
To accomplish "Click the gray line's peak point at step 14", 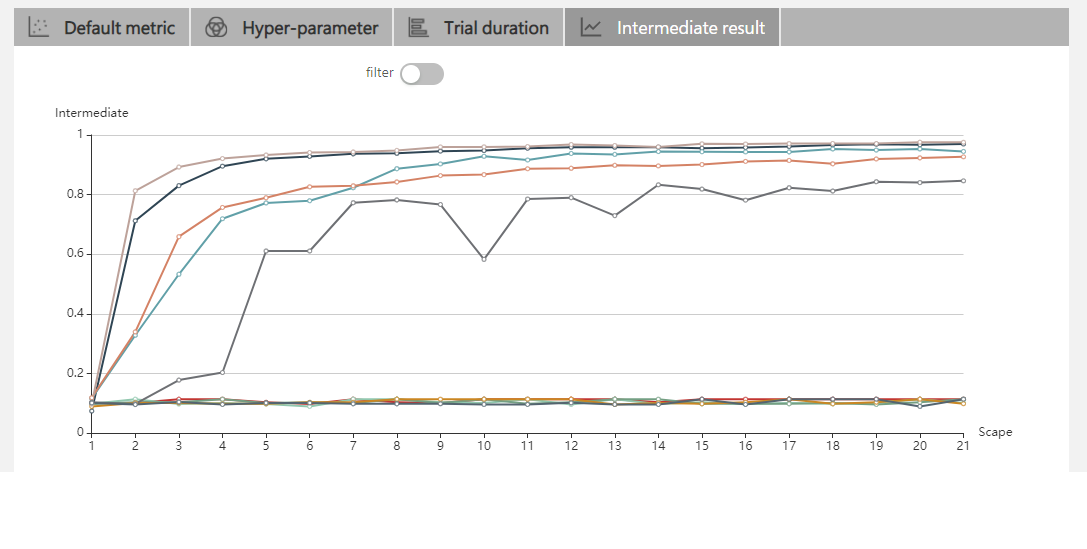I will [x=658, y=184].
